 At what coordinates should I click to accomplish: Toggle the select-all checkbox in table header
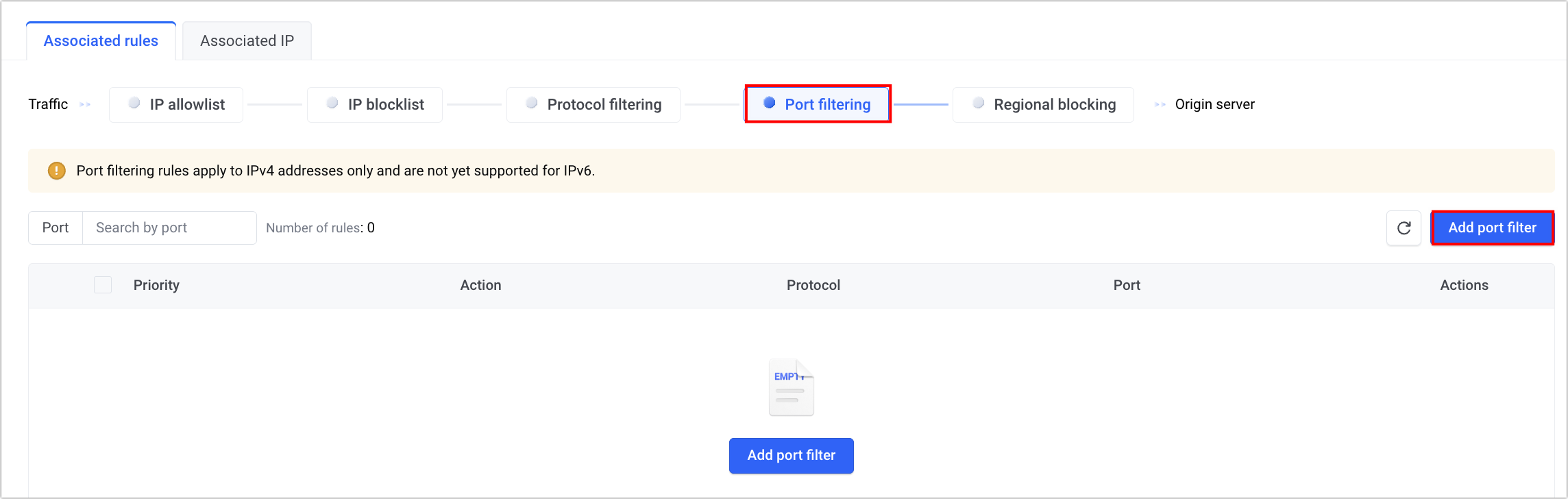(x=103, y=285)
